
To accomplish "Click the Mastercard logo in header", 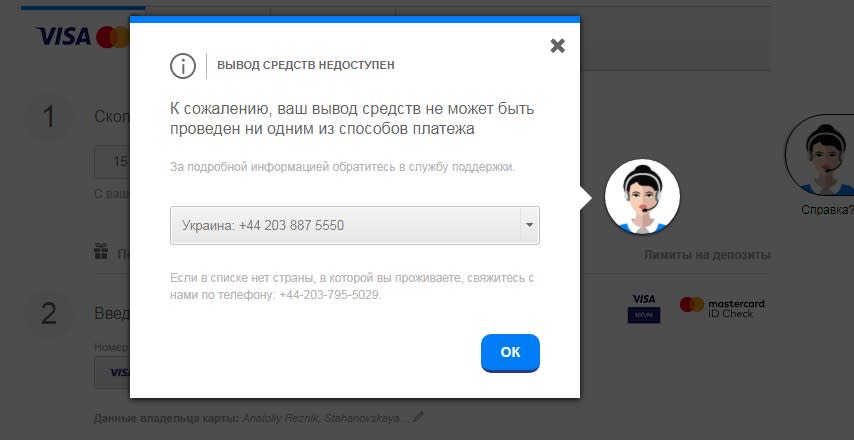I will point(113,37).
